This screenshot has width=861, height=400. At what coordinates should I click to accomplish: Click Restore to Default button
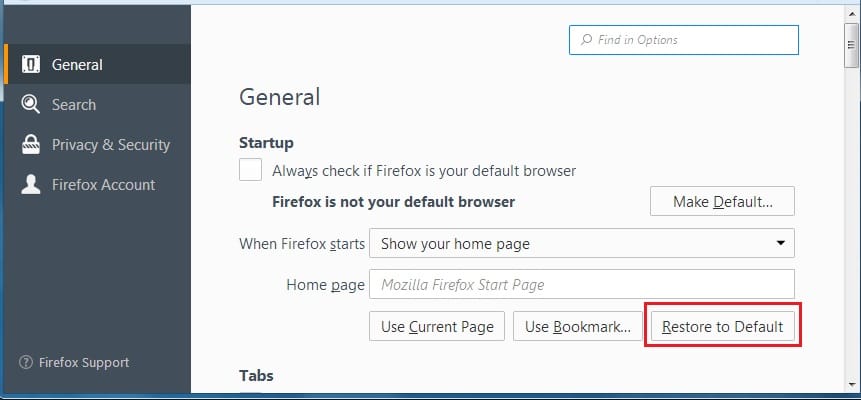coord(722,326)
